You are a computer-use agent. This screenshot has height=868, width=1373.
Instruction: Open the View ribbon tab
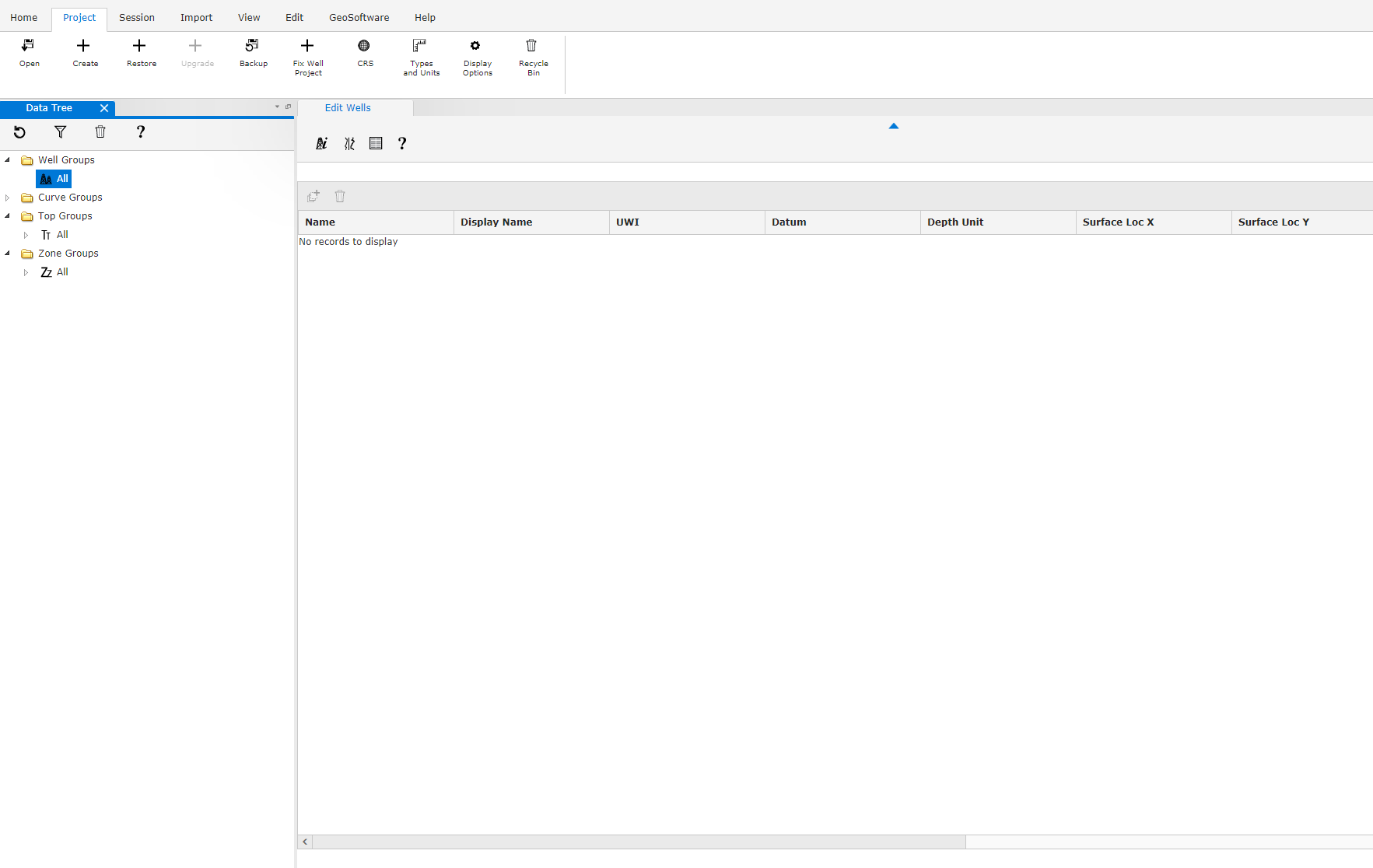(249, 17)
